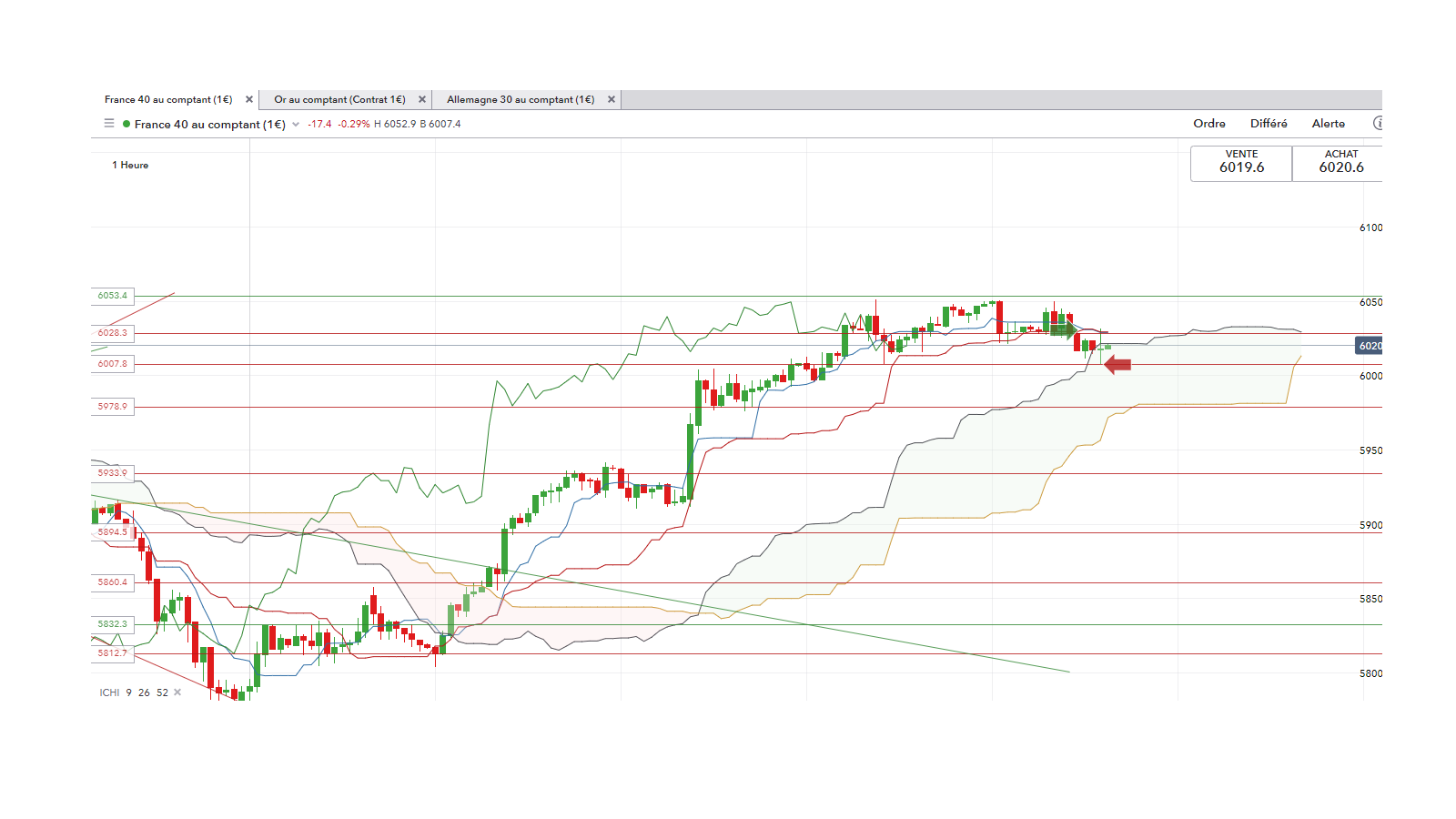Select the 5978.9 price level label

pyautogui.click(x=113, y=407)
